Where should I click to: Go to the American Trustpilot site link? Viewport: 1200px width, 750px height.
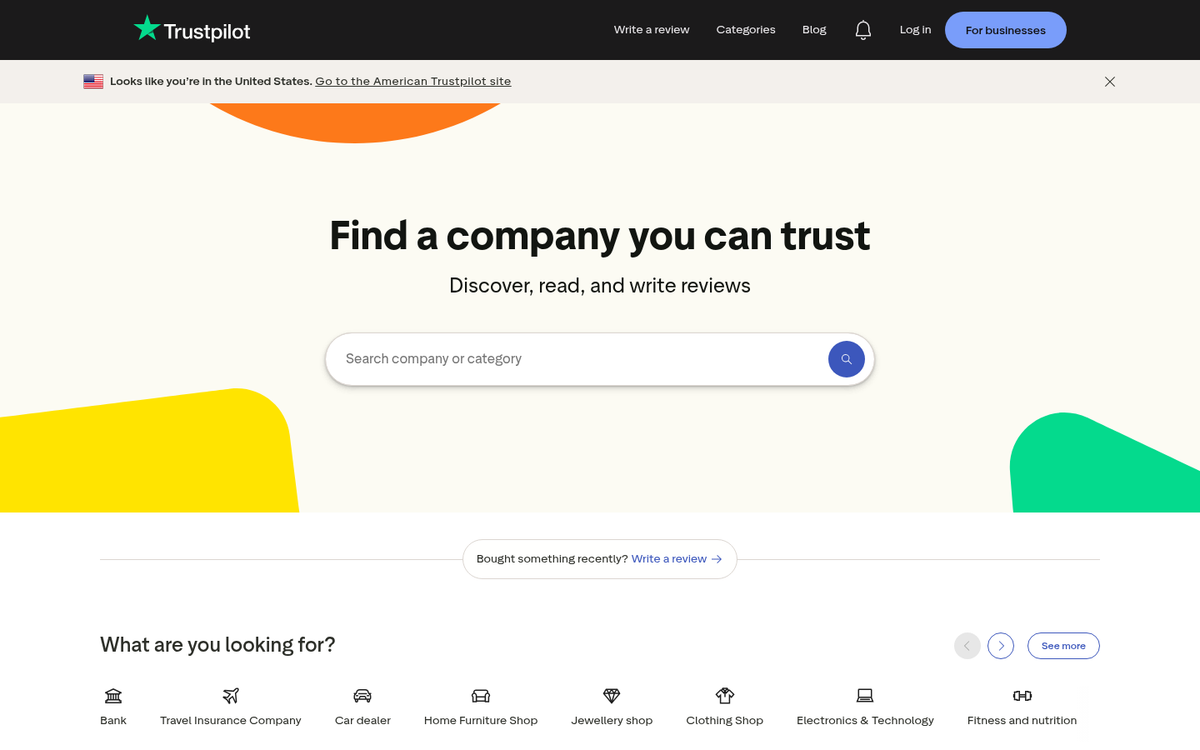pos(412,81)
